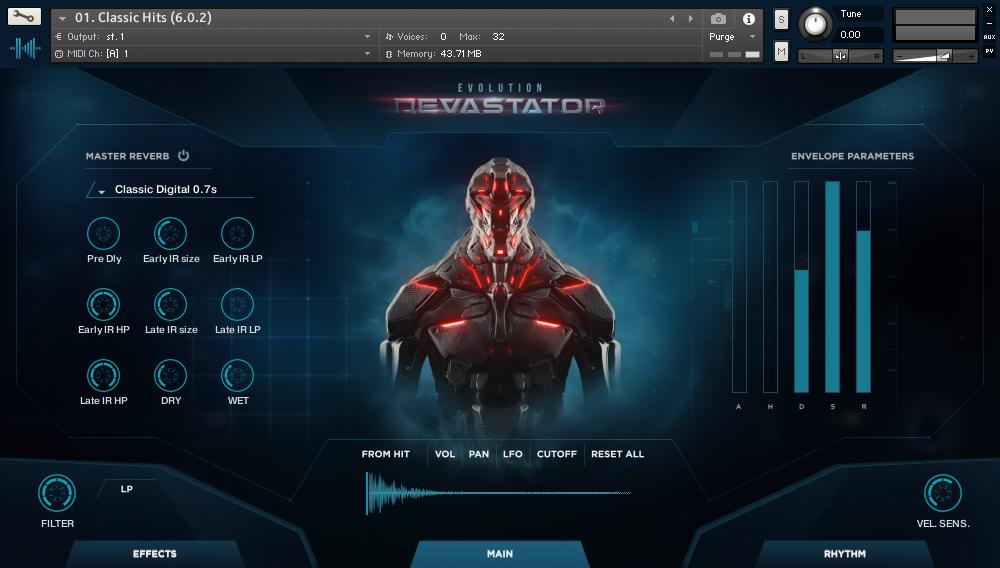Click the MIDI channel icon
The image size is (1000, 568).
59,54
